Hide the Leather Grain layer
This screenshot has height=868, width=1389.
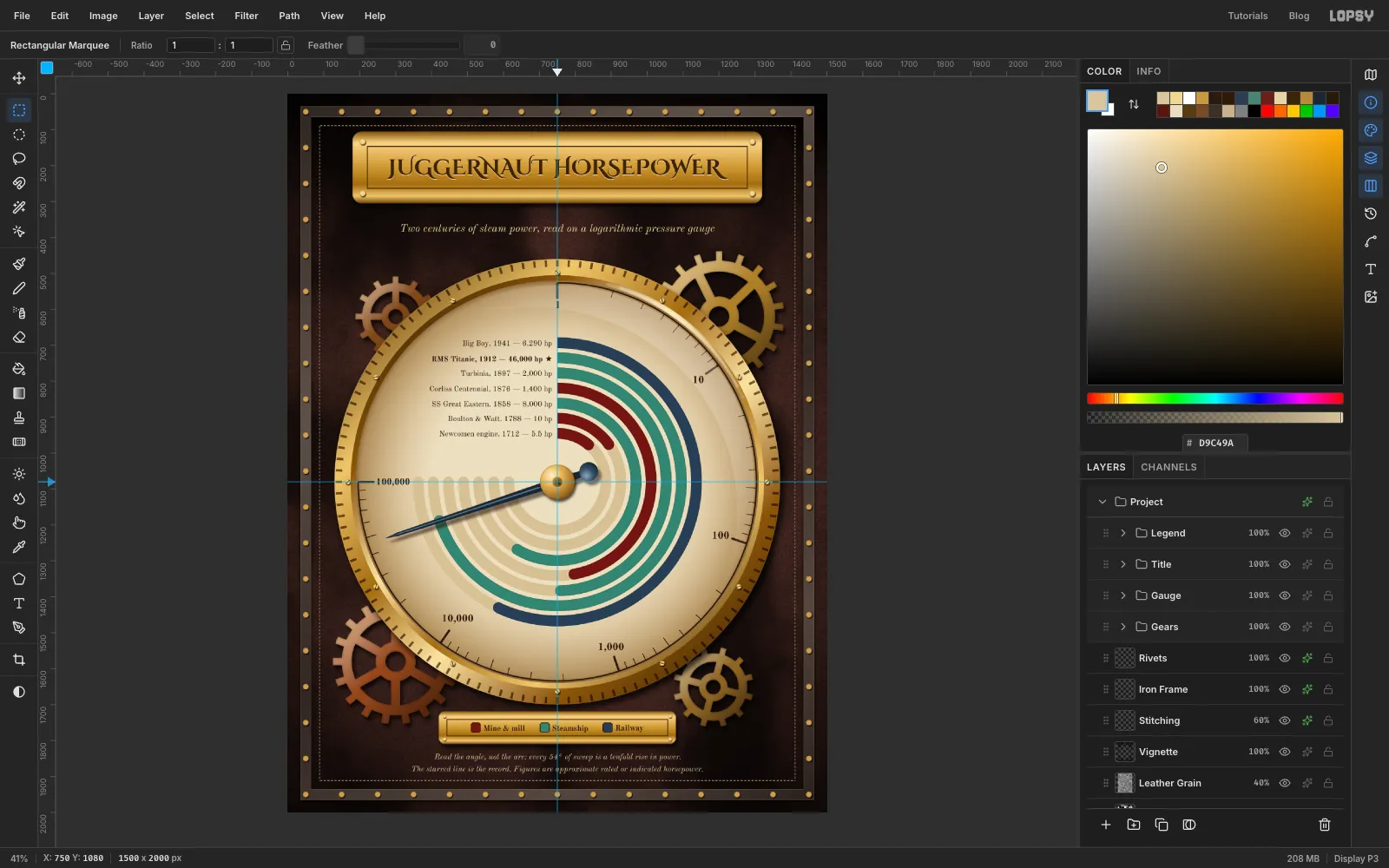[1285, 783]
